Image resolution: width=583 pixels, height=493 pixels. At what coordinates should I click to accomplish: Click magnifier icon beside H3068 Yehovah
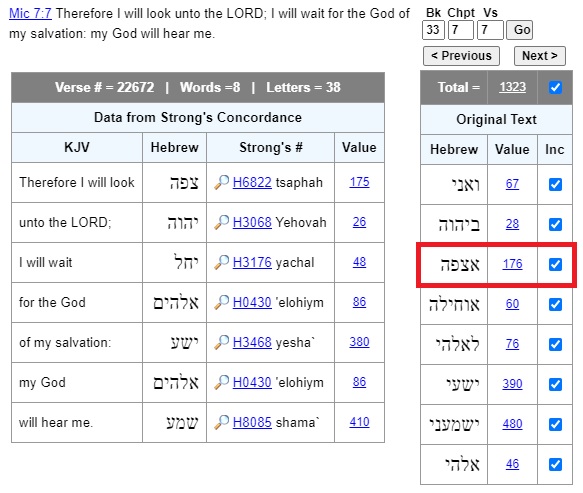coord(222,222)
